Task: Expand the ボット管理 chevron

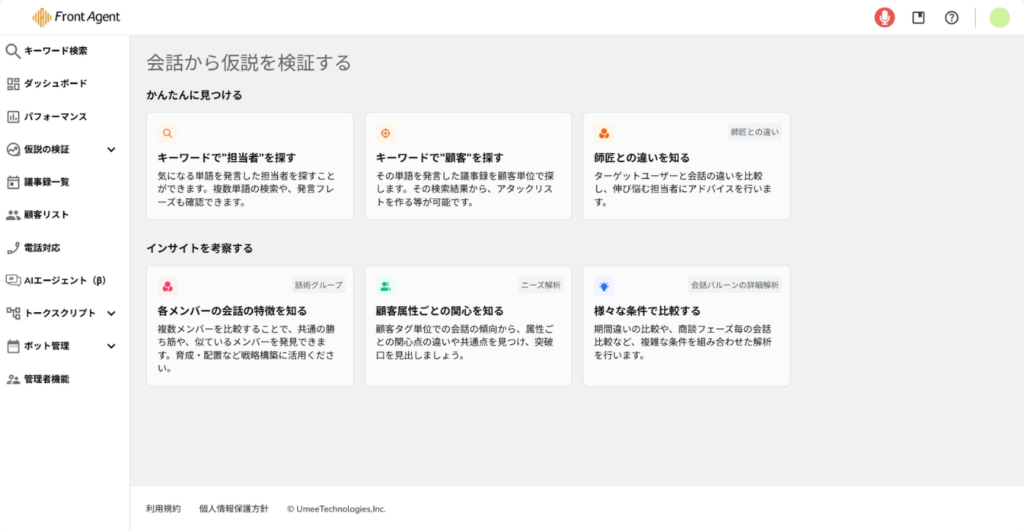Action: pos(111,346)
